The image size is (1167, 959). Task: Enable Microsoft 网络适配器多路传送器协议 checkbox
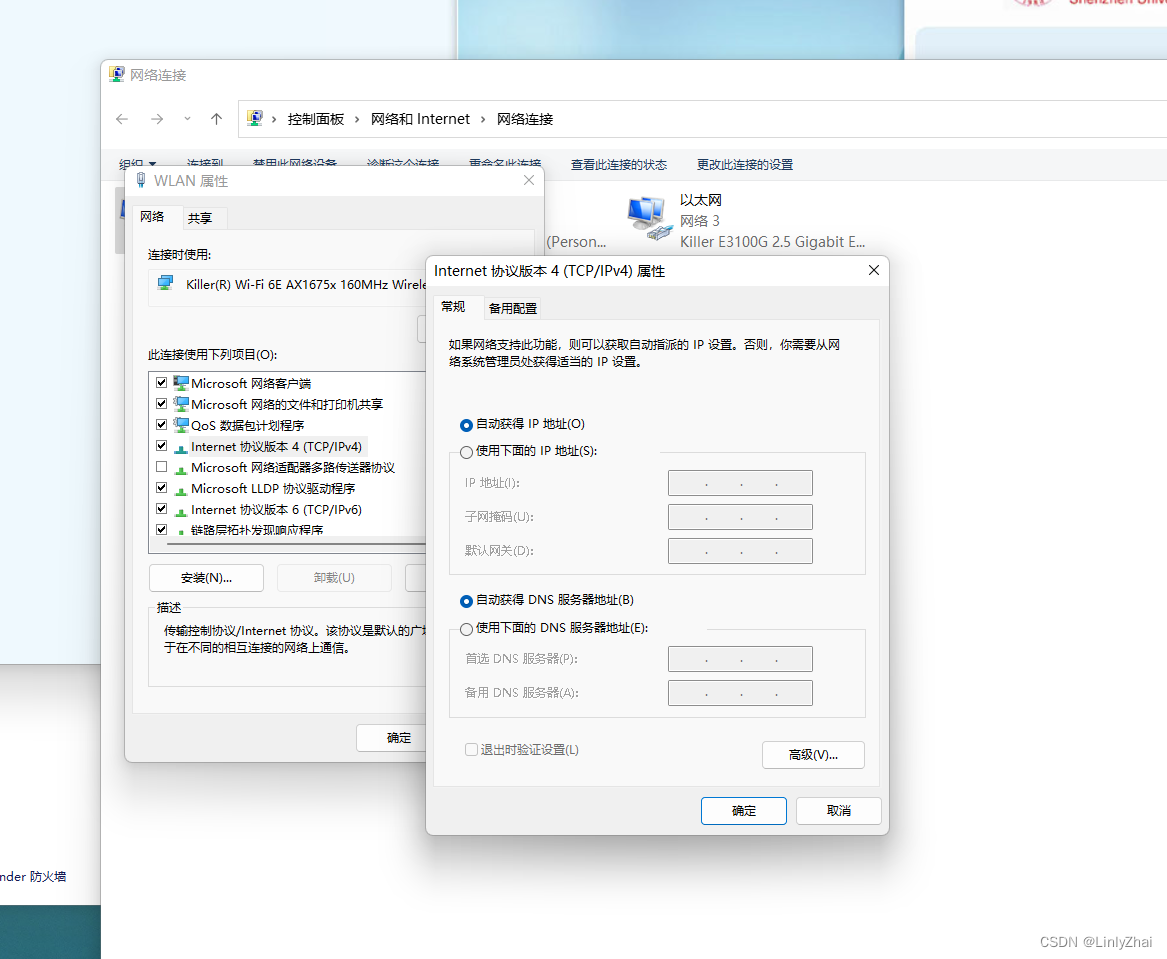[162, 466]
